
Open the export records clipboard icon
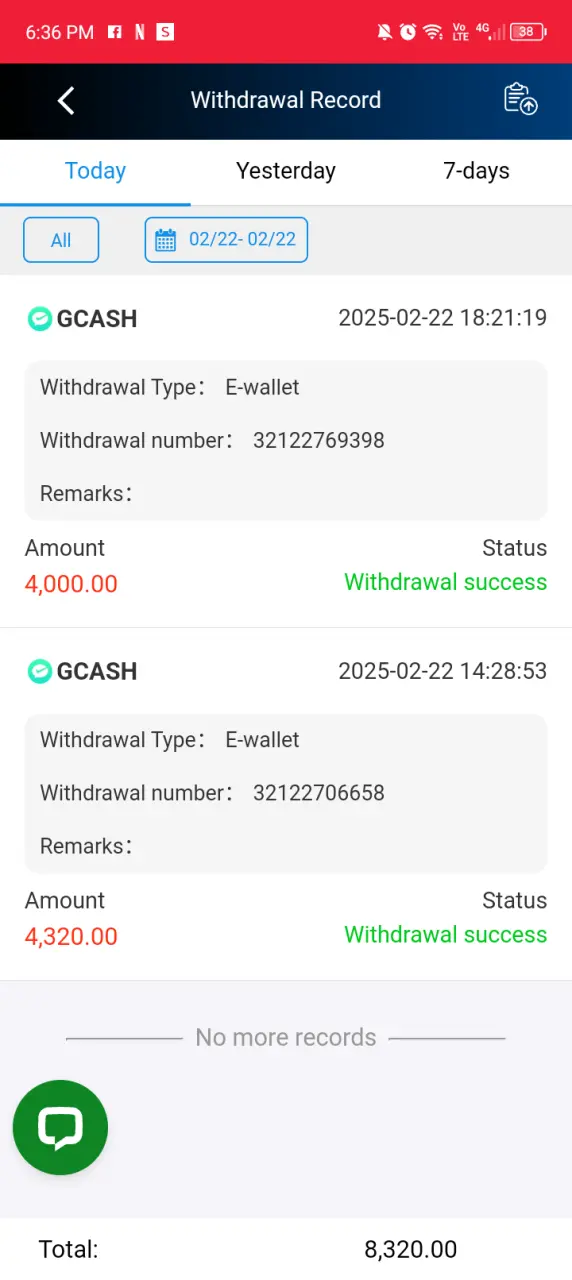click(520, 99)
